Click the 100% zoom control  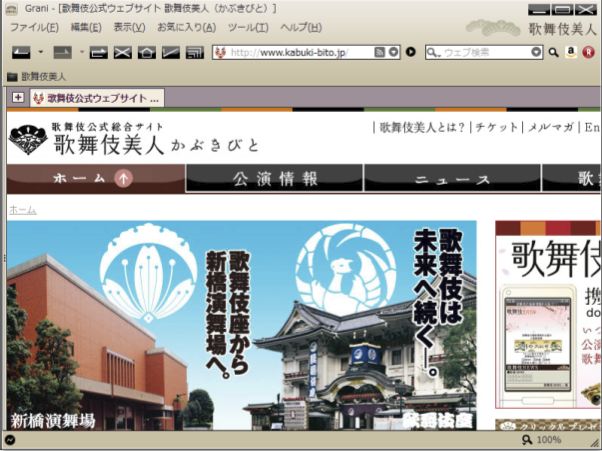[542, 440]
